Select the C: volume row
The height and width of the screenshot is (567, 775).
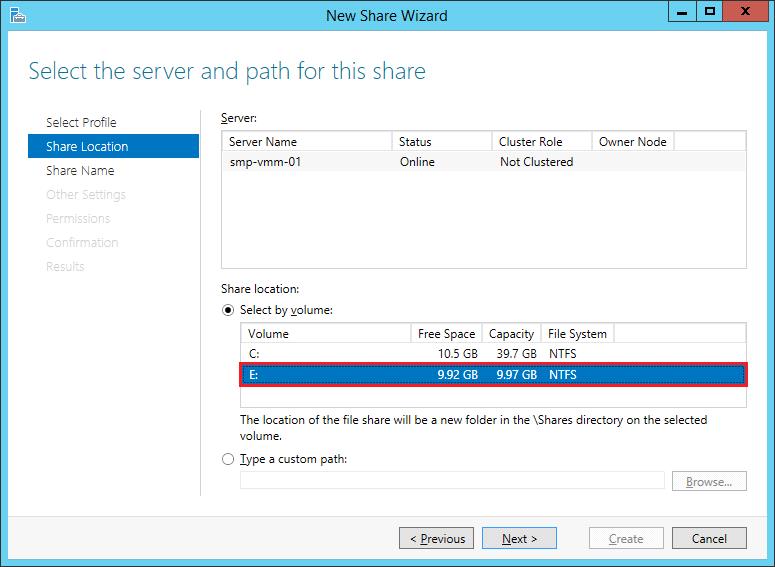coord(492,354)
